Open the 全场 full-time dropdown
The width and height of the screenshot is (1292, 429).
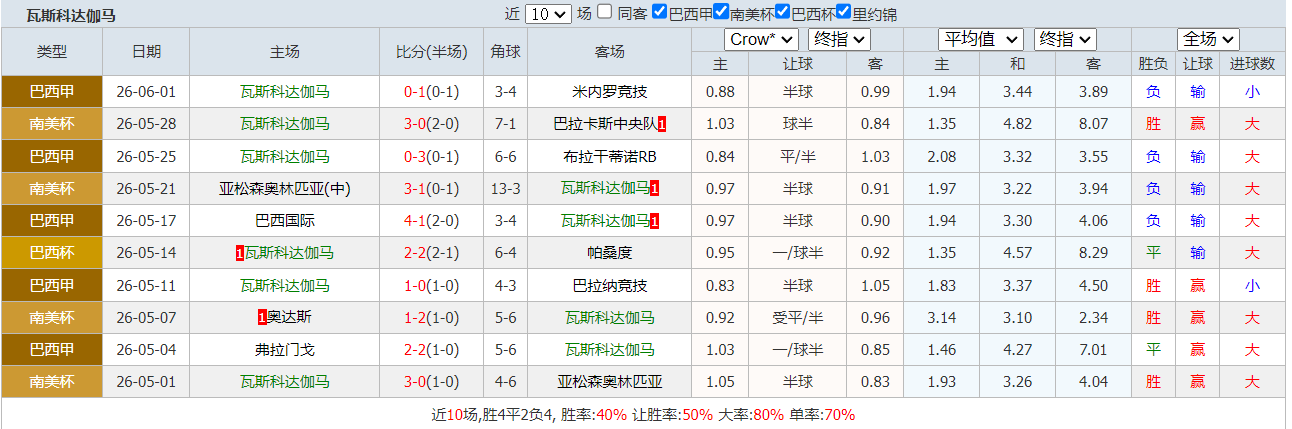point(1208,39)
